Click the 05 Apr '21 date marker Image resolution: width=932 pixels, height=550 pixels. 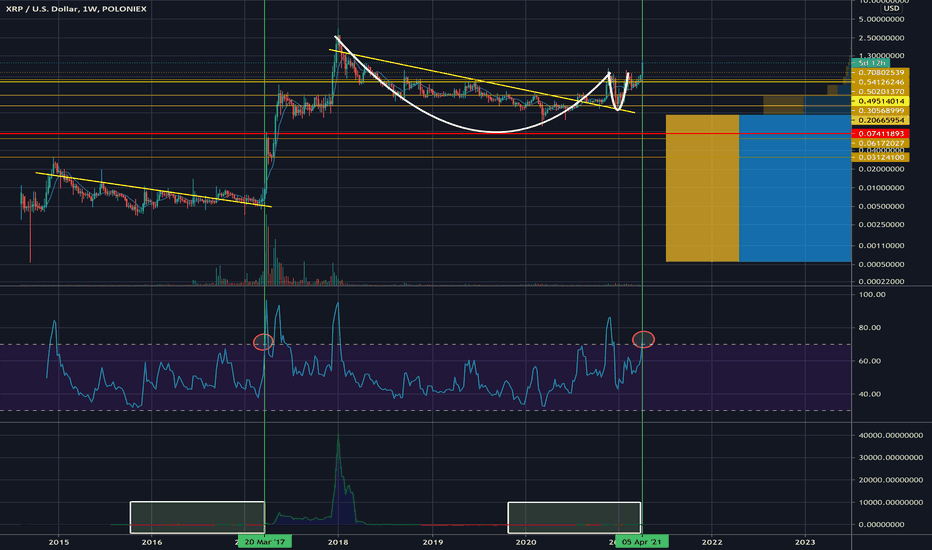641,542
